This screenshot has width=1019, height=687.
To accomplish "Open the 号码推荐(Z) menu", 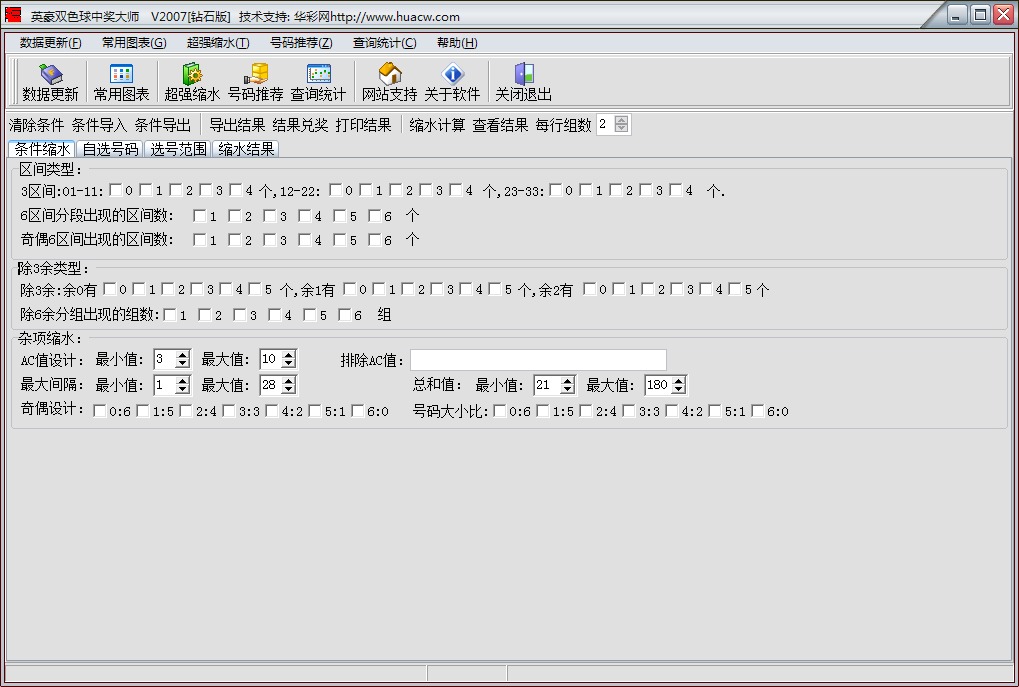I will point(301,43).
